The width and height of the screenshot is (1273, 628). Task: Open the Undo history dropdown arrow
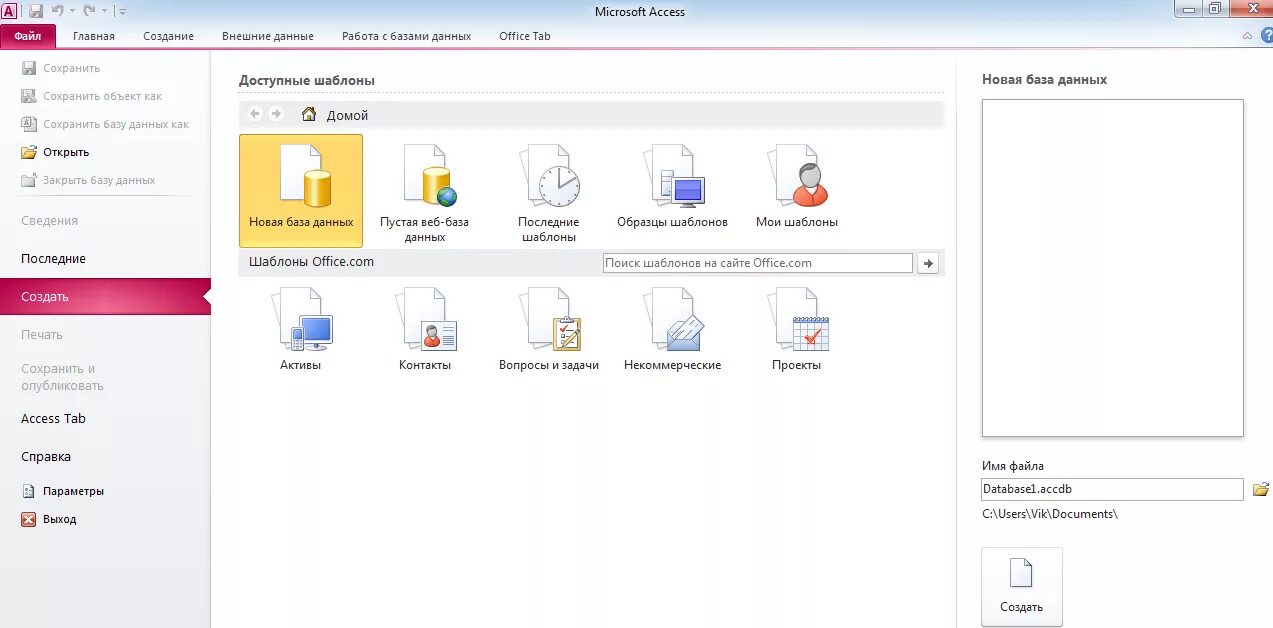[x=72, y=11]
